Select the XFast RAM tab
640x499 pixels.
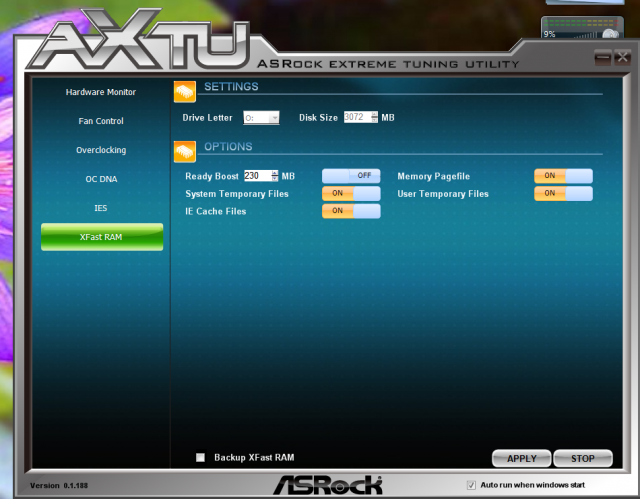[x=102, y=237]
